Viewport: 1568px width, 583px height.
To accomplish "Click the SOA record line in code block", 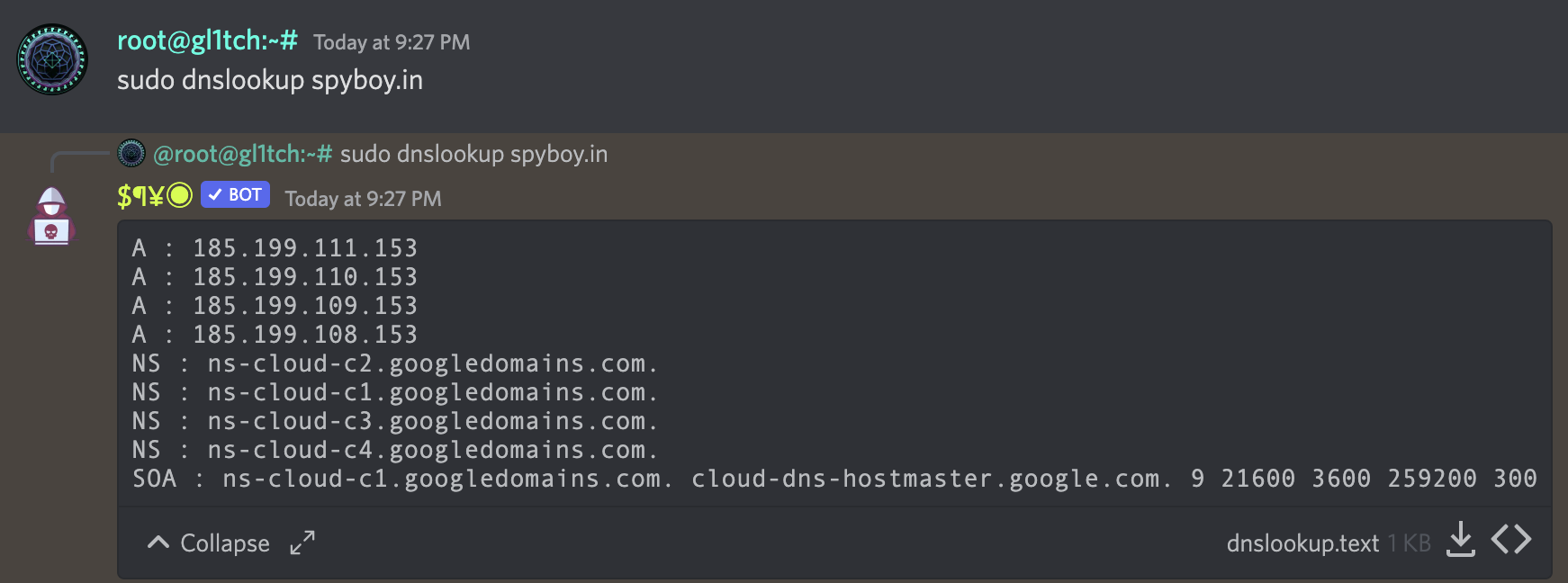I will tap(834, 479).
